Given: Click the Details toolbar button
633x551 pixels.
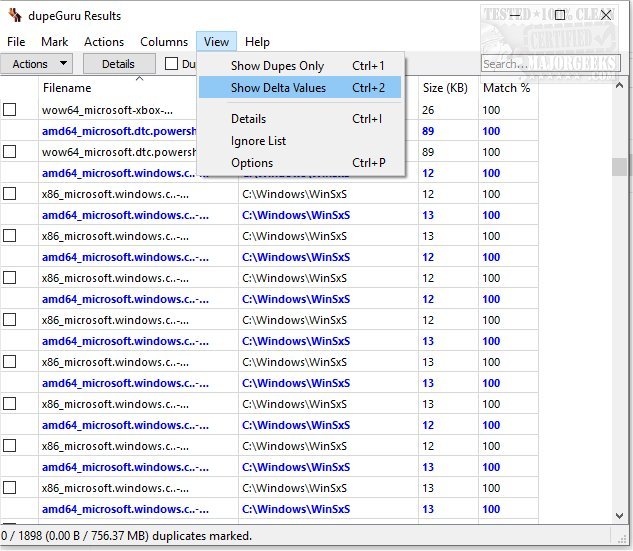Looking at the screenshot, I should click(118, 64).
